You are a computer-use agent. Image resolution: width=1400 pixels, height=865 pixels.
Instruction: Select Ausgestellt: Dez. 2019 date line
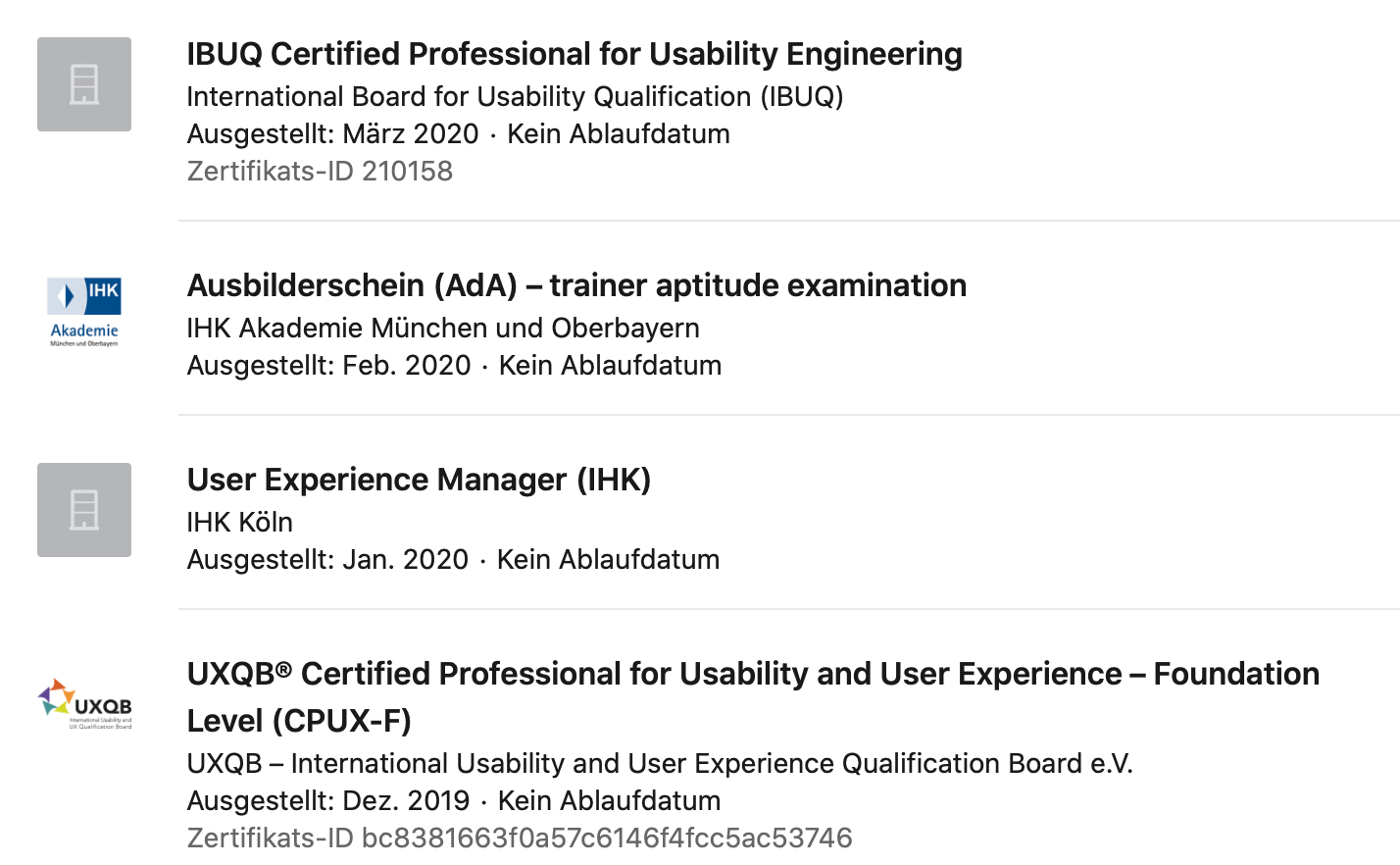click(x=454, y=800)
